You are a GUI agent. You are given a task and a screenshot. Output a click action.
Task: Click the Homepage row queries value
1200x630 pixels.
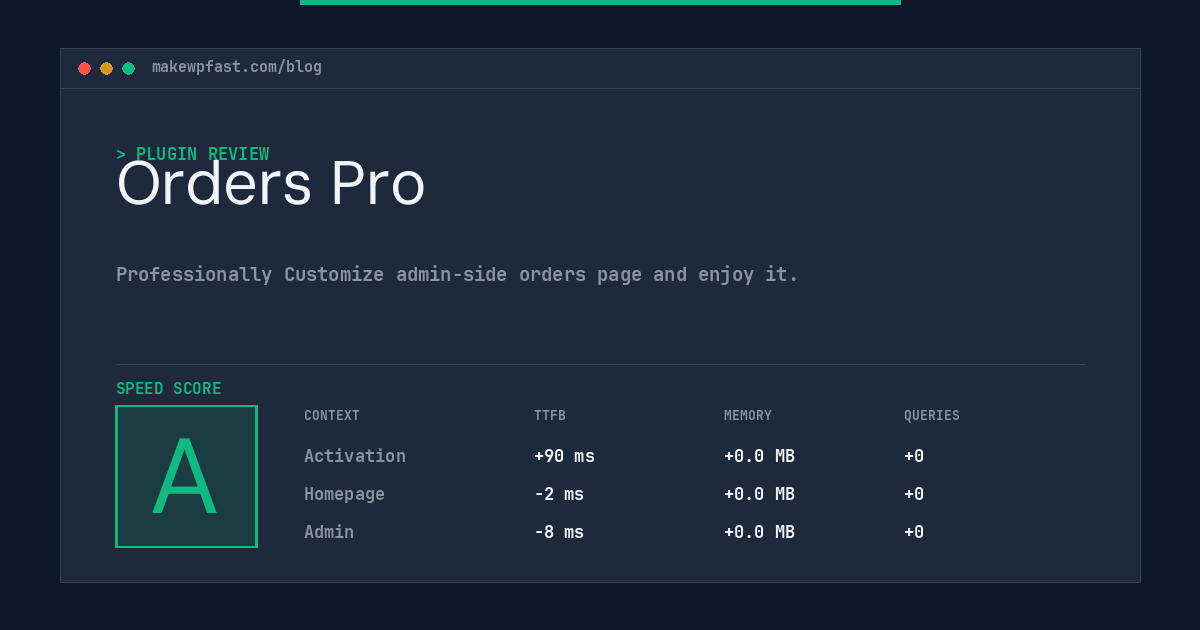point(914,494)
